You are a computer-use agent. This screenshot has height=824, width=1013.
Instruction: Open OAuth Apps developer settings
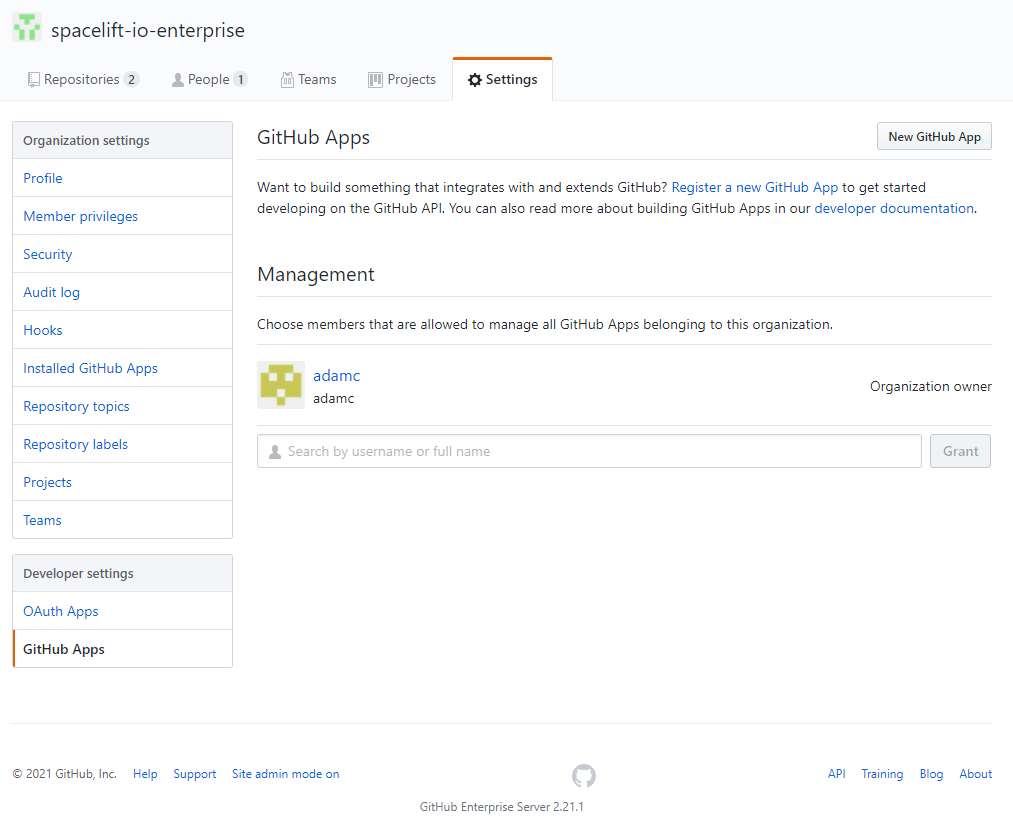point(61,611)
